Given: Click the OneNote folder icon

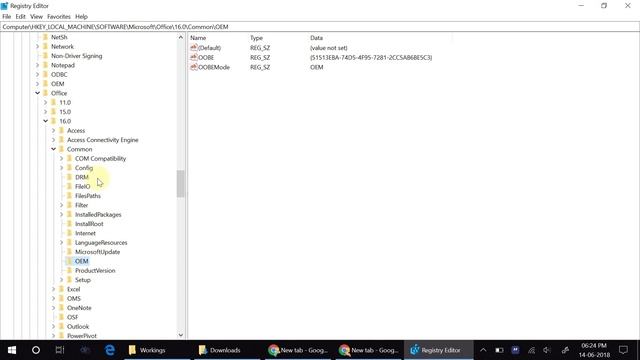Looking at the screenshot, I should (x=62, y=308).
